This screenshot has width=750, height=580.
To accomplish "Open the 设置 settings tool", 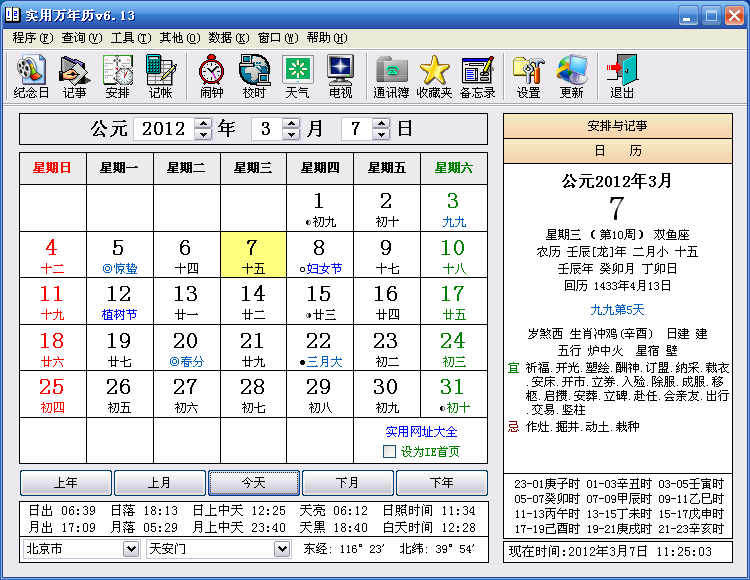I will coord(528,77).
